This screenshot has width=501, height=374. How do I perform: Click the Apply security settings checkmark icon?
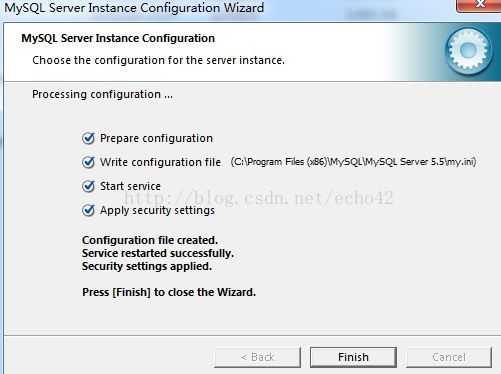[88, 210]
